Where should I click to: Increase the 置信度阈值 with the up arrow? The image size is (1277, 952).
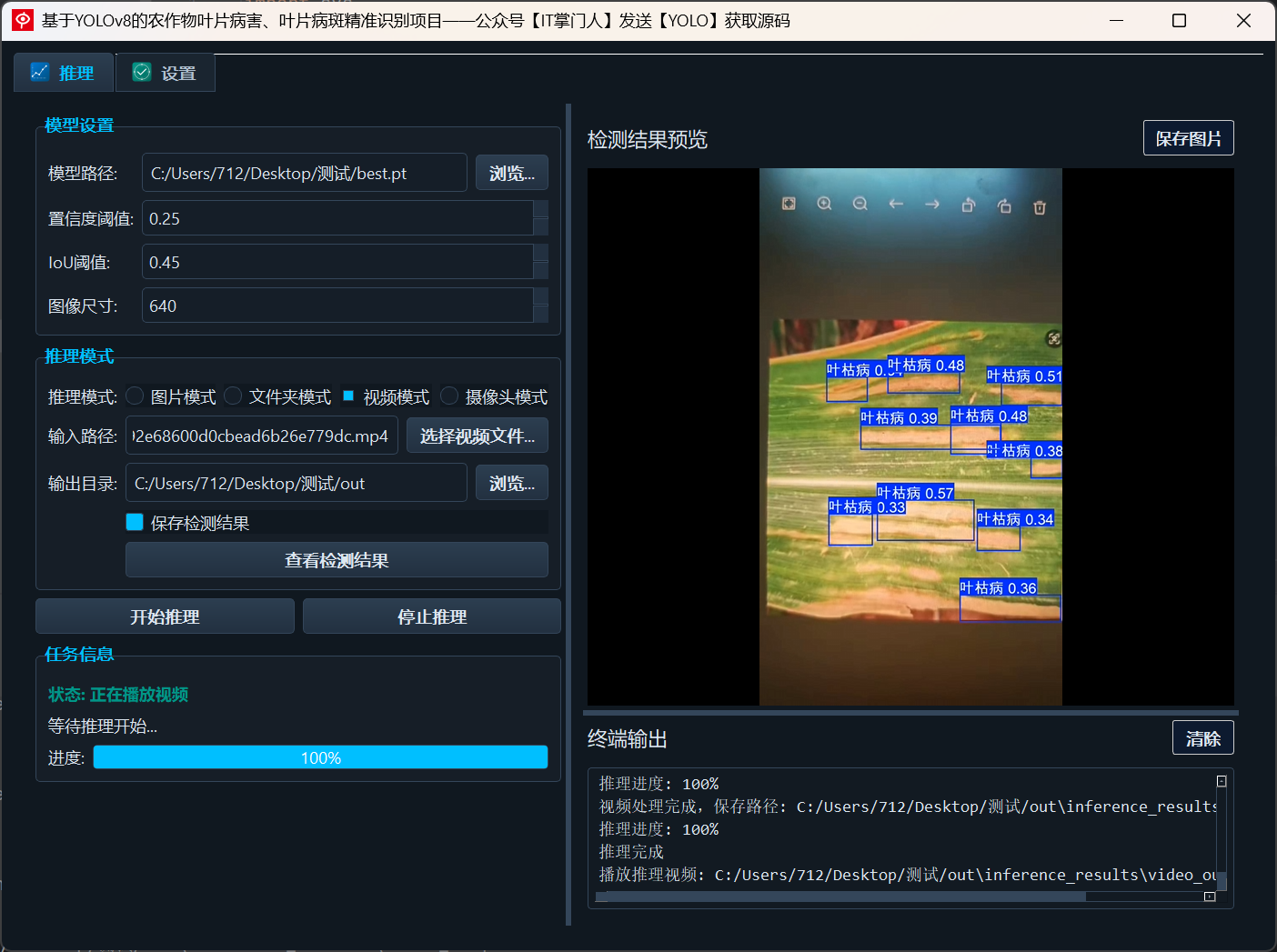(541, 209)
